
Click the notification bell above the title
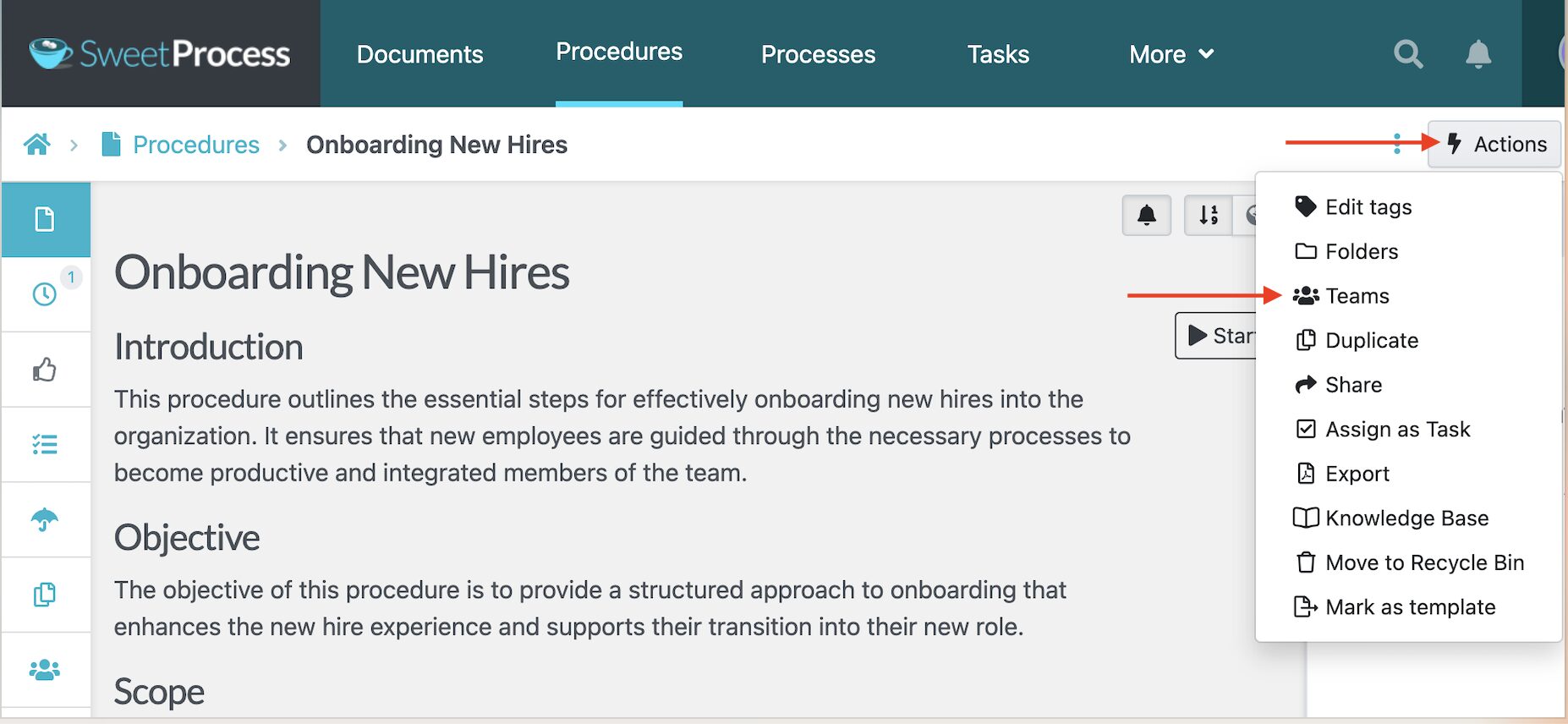point(1147,216)
